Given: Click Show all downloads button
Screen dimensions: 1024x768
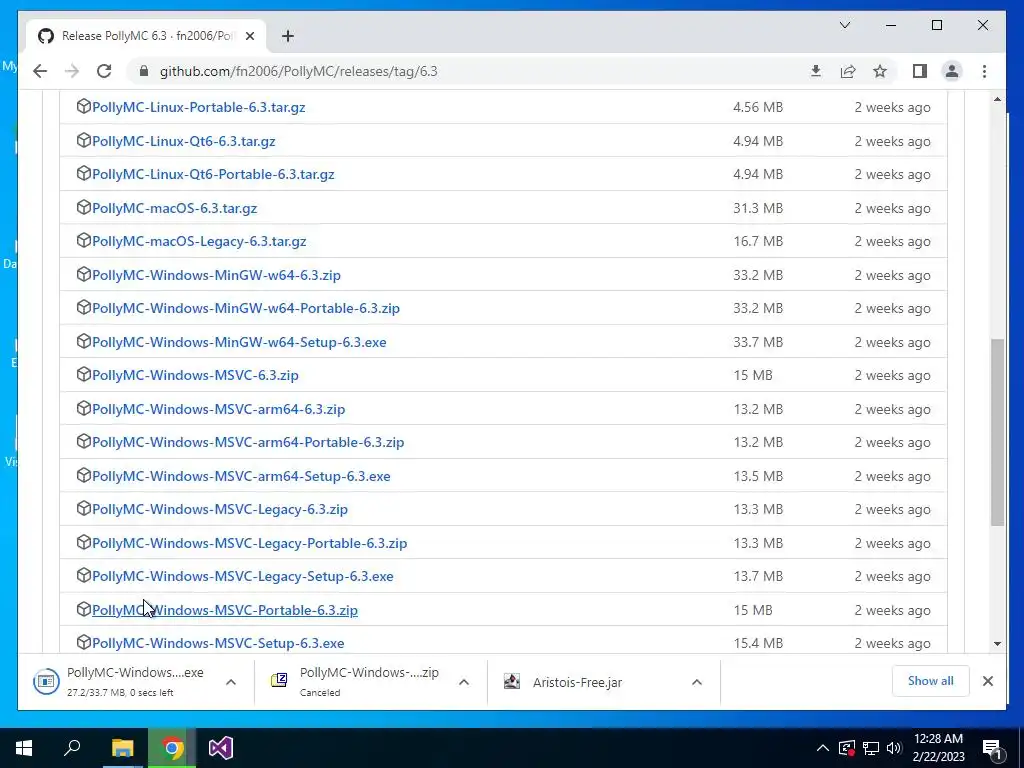Looking at the screenshot, I should (x=931, y=681).
